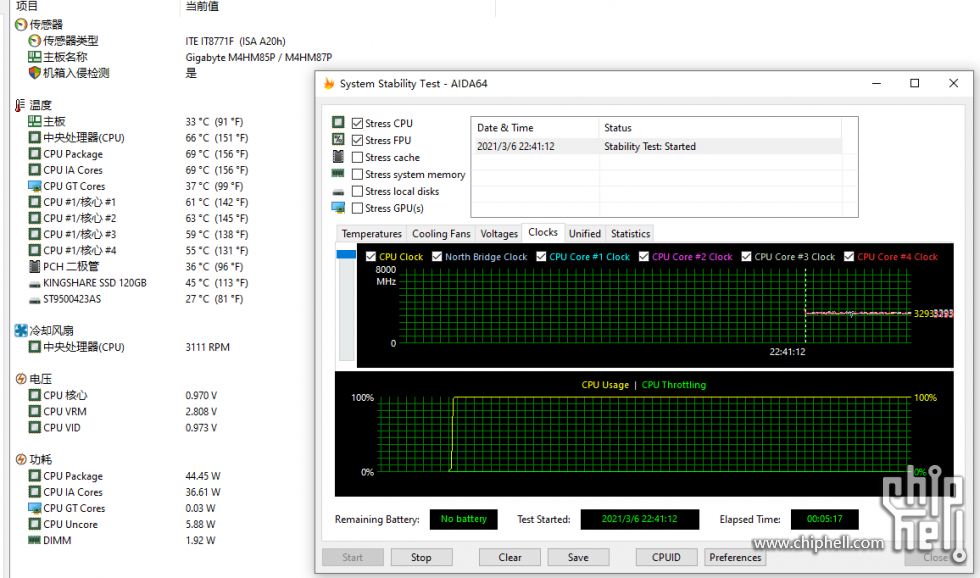
Task: Click the CPU fan row icon under 冷却风扇
Action: click(x=34, y=347)
